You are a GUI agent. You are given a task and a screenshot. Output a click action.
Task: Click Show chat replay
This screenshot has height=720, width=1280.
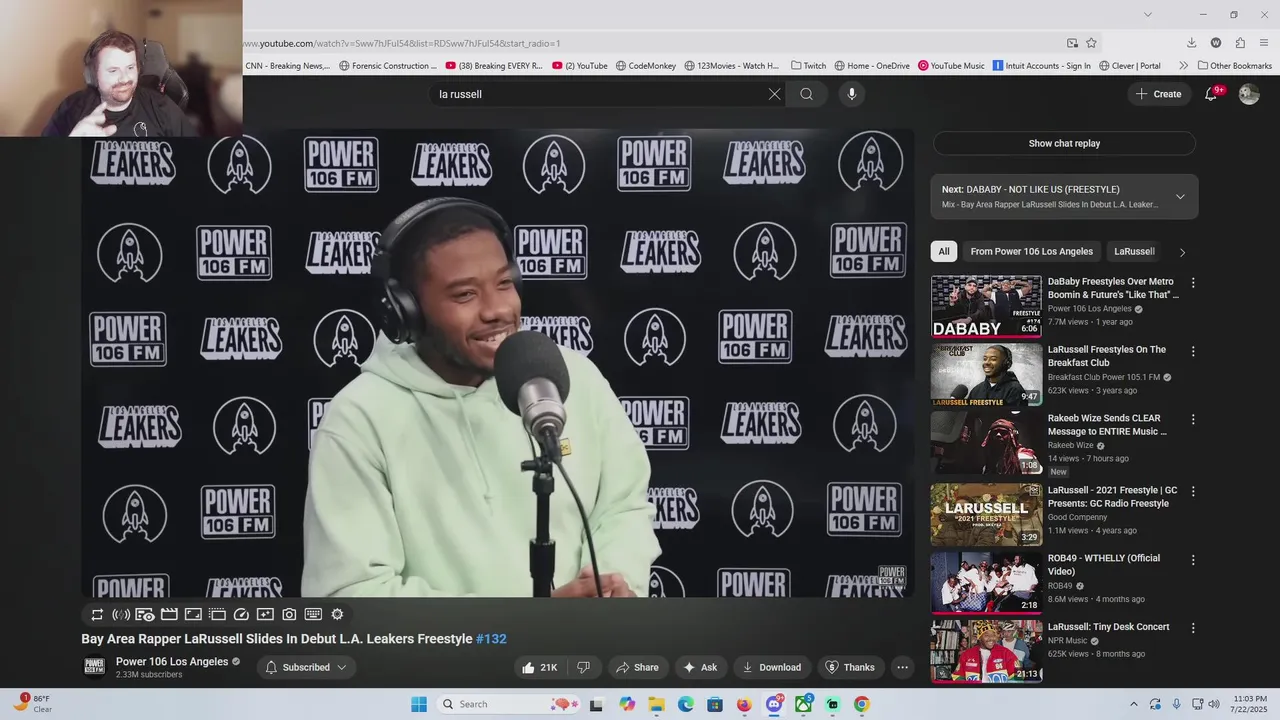point(1064,143)
